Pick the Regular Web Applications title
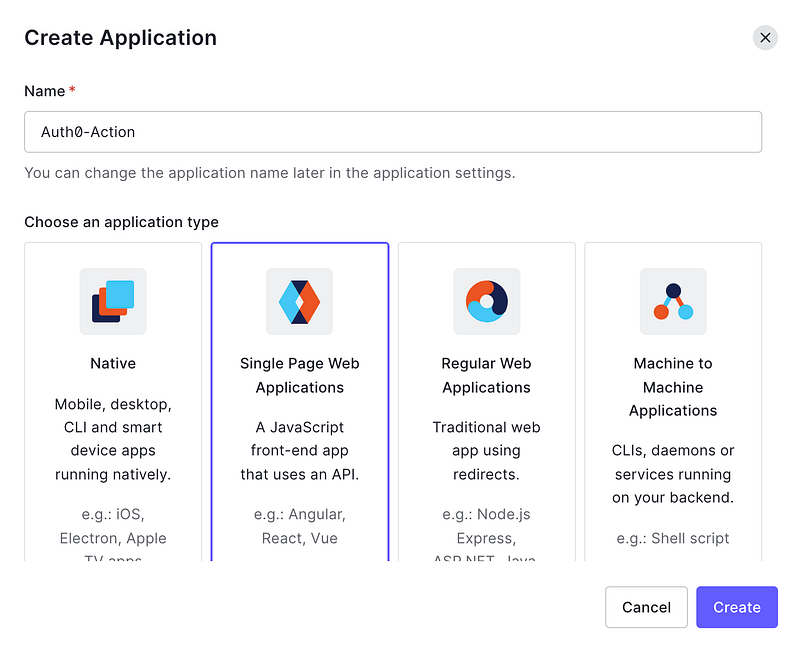Image resolution: width=800 pixels, height=649 pixels. 486,375
